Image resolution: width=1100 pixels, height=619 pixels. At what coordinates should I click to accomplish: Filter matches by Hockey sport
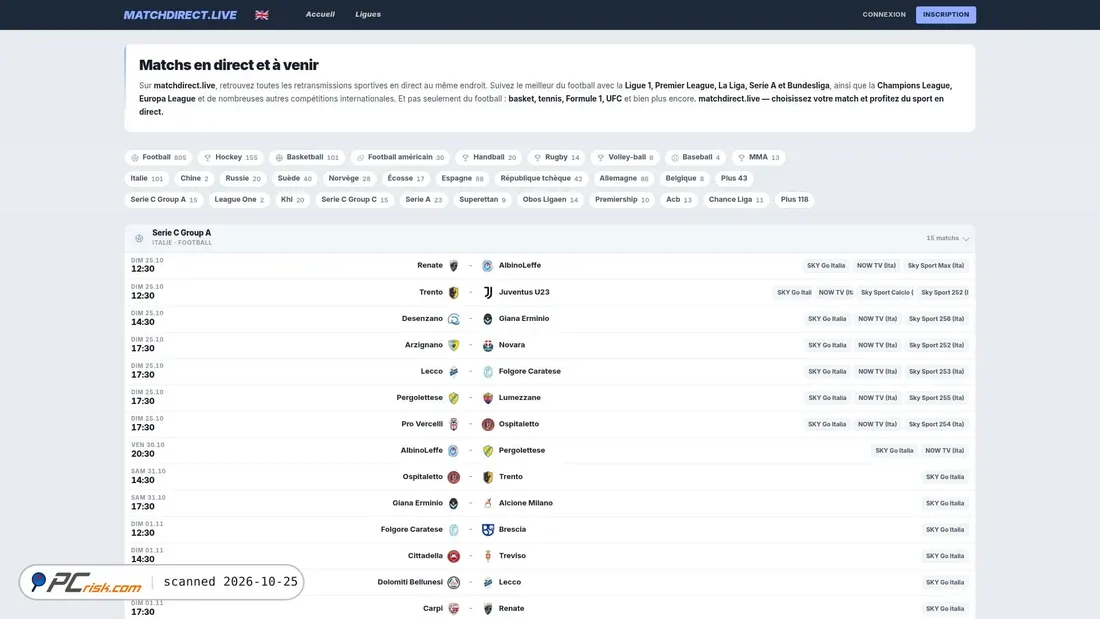pos(231,157)
